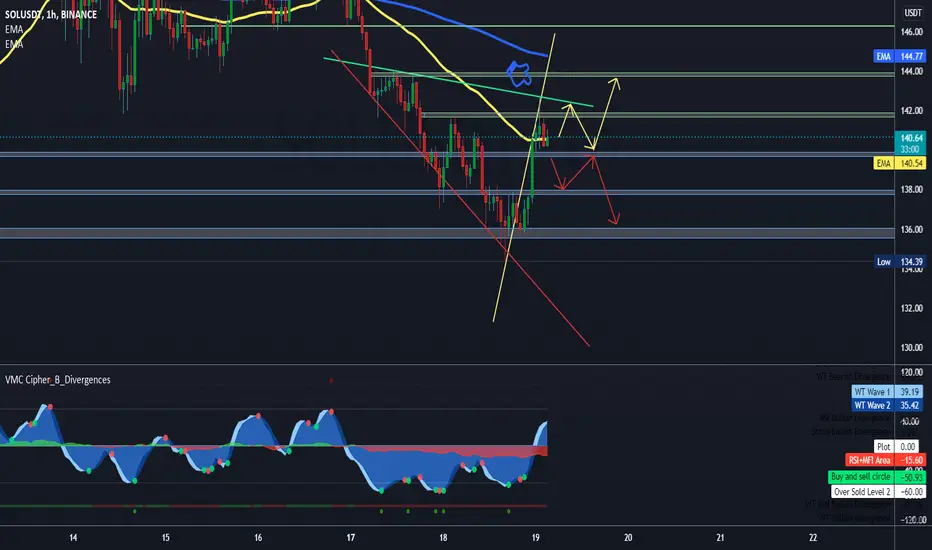The width and height of the screenshot is (932, 550).
Task: Click the 146.00 price axis value
Action: tap(911, 32)
